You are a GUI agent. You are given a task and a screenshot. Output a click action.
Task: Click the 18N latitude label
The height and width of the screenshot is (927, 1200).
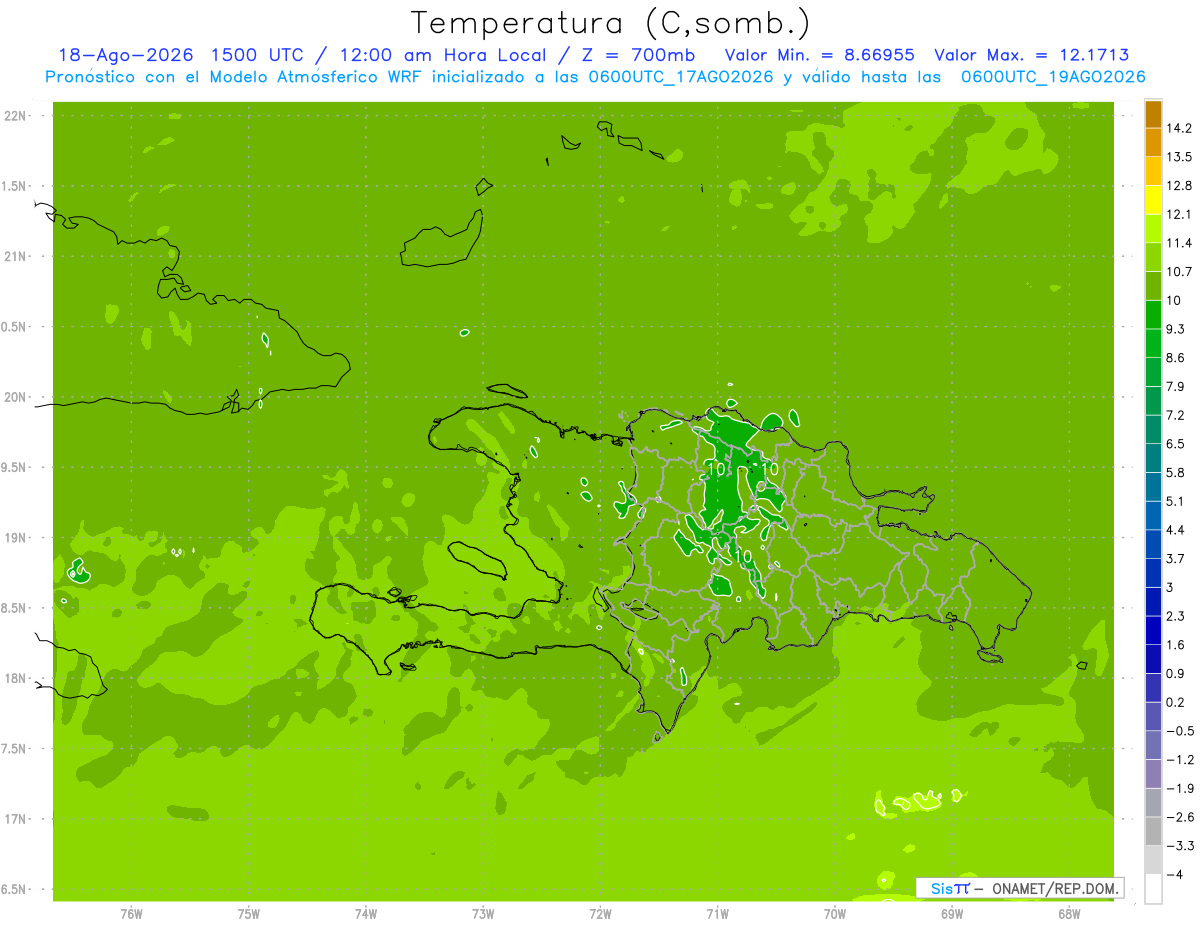click(x=16, y=678)
